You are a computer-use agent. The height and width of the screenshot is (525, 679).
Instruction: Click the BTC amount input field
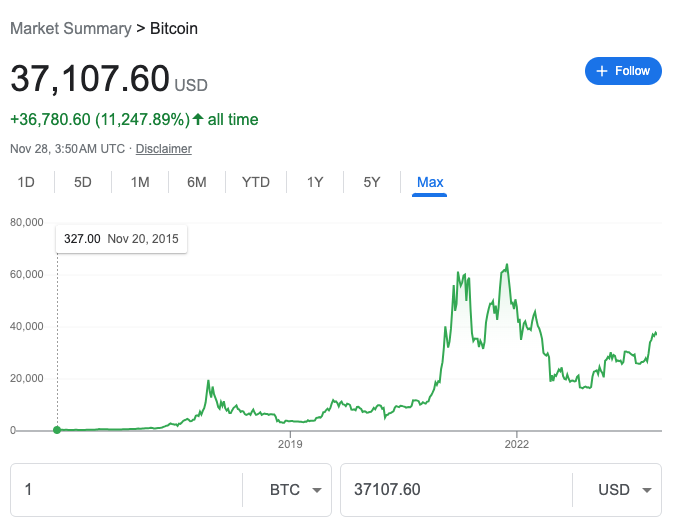tap(125, 490)
